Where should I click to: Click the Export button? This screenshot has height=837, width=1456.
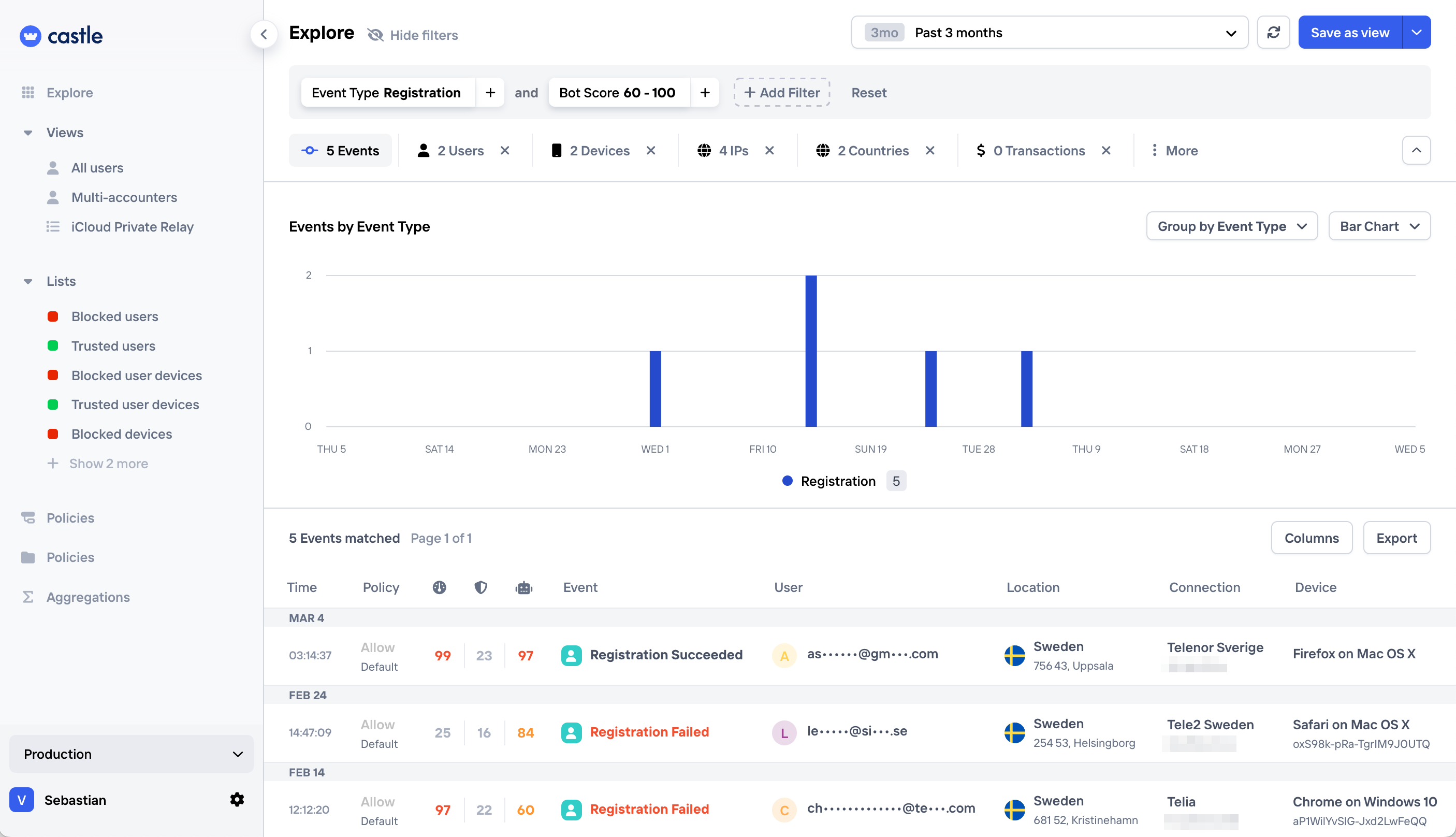[1396, 538]
